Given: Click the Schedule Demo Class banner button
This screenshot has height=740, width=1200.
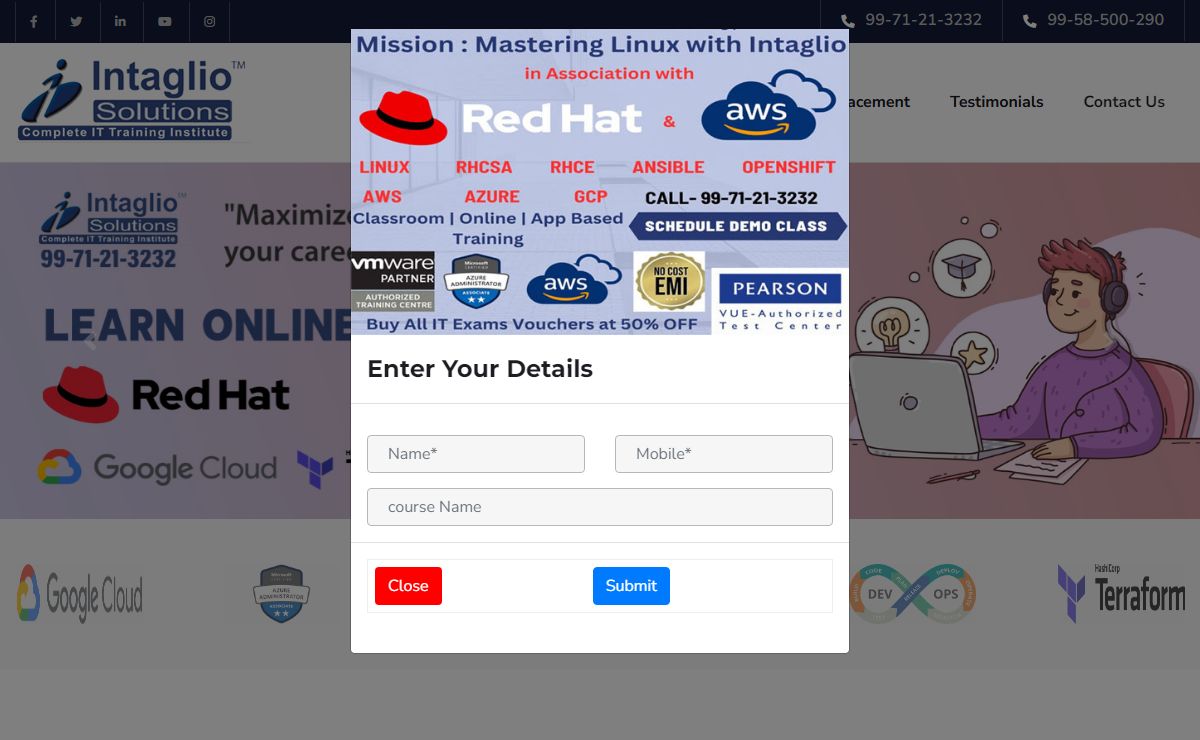Looking at the screenshot, I should pyautogui.click(x=737, y=226).
